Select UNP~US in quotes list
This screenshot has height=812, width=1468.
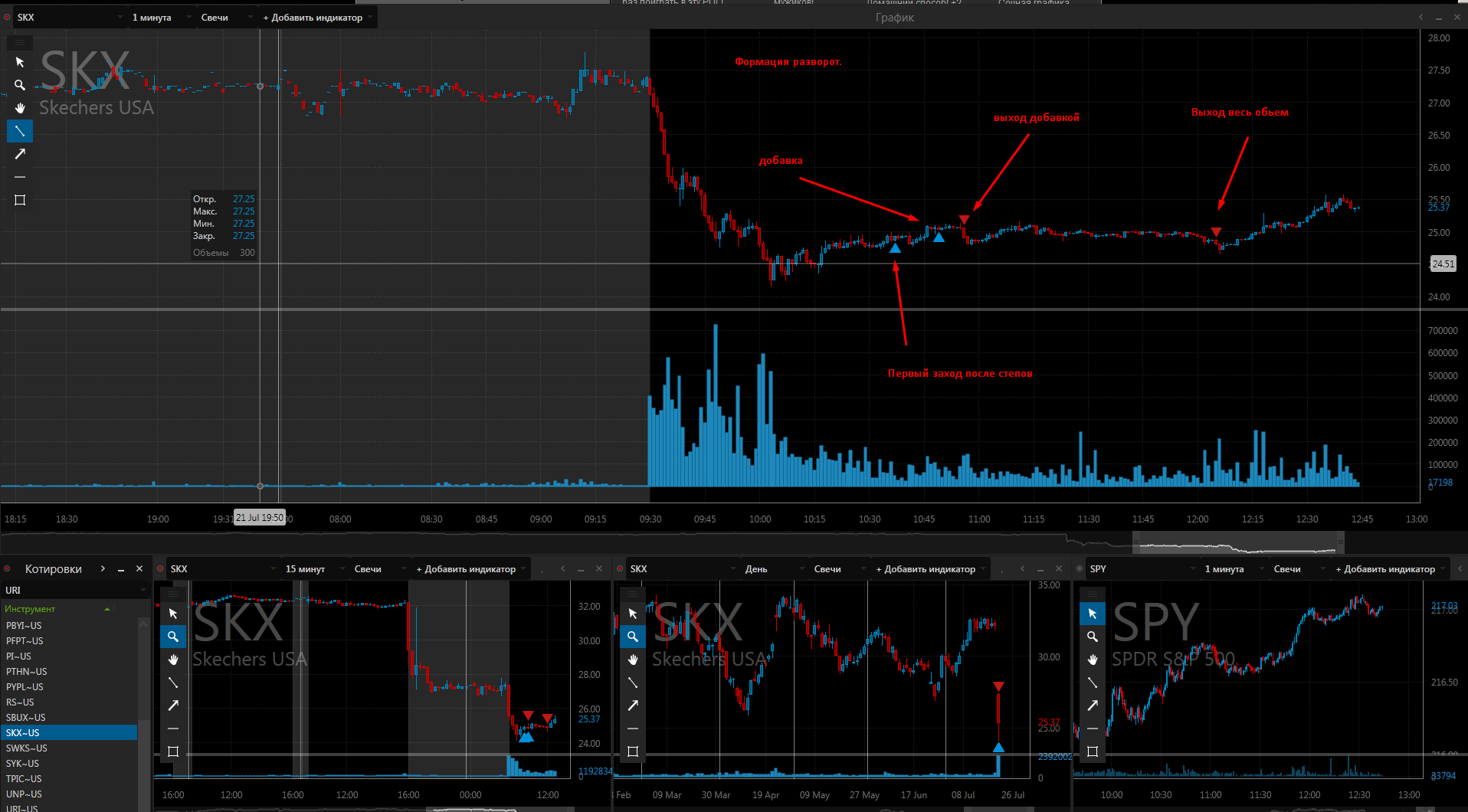pyautogui.click(x=69, y=794)
